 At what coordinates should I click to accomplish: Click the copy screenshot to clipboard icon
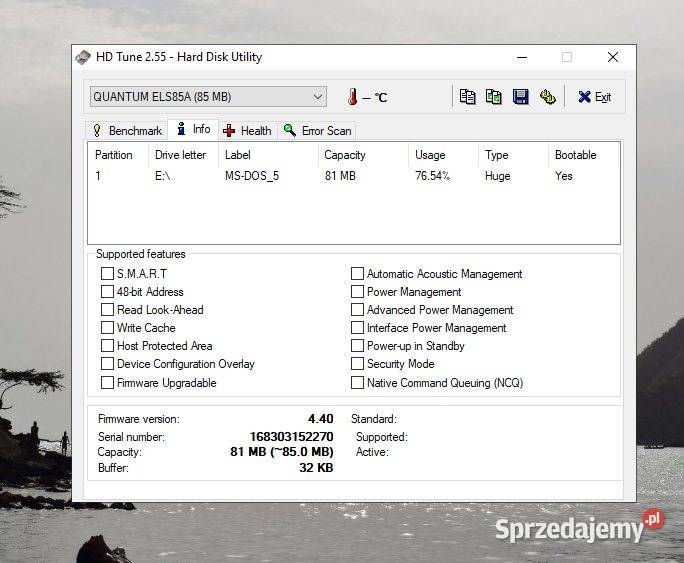[494, 96]
